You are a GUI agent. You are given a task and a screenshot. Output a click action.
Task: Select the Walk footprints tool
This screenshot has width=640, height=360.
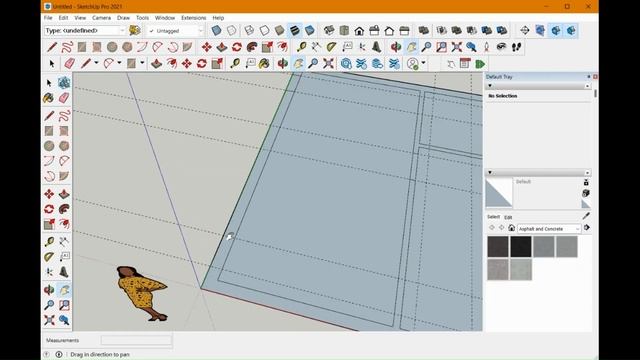(516, 47)
